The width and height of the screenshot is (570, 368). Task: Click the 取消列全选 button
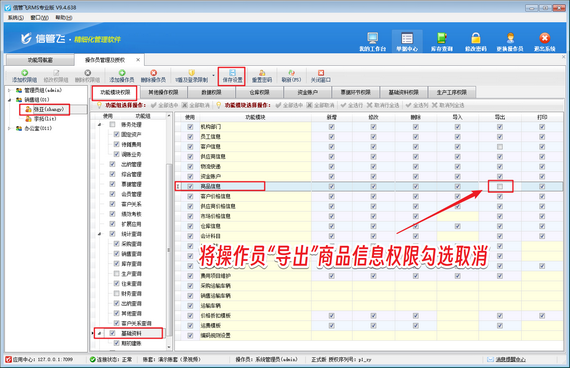tap(448, 105)
